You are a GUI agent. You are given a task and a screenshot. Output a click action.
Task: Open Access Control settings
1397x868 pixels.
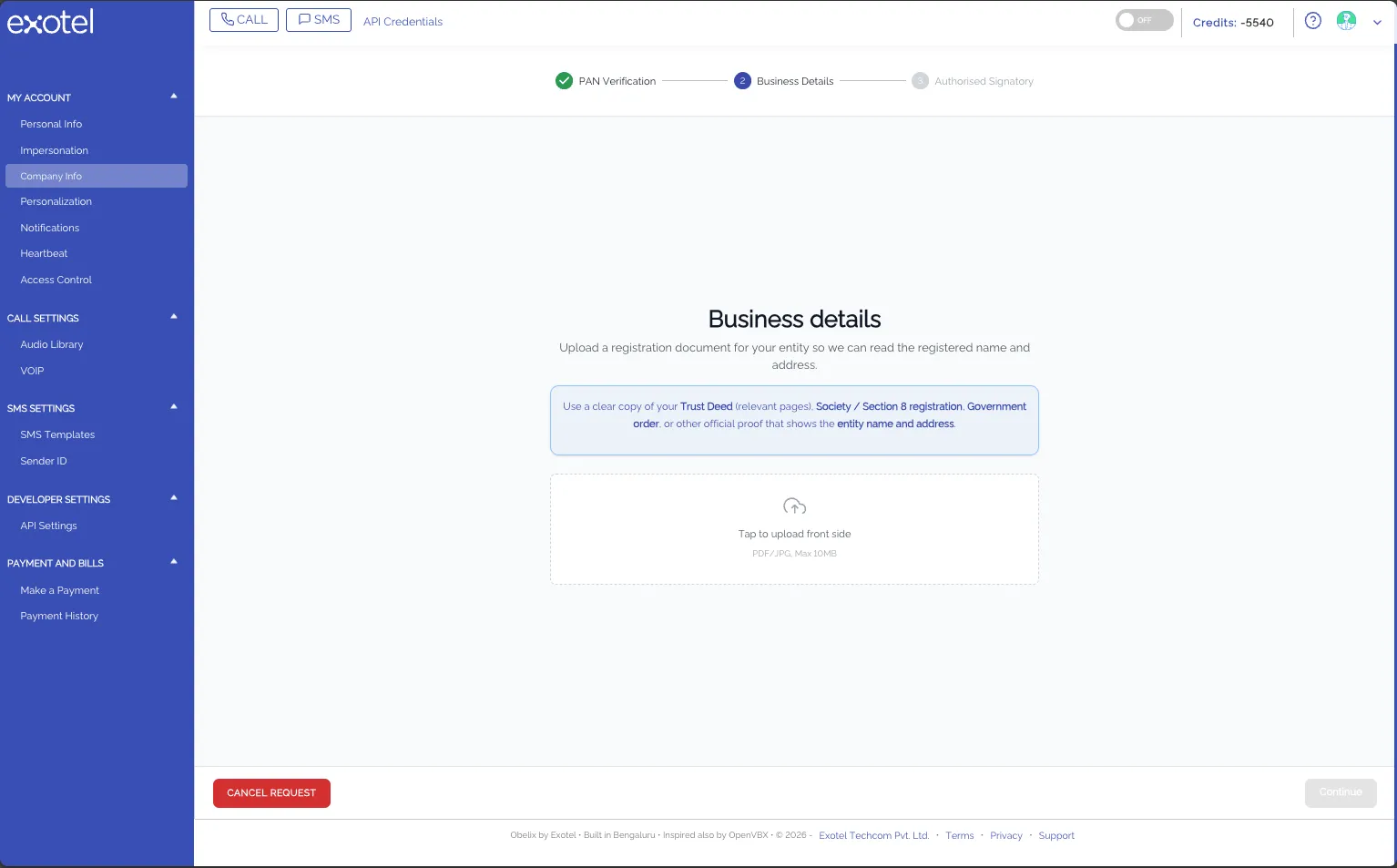56,280
